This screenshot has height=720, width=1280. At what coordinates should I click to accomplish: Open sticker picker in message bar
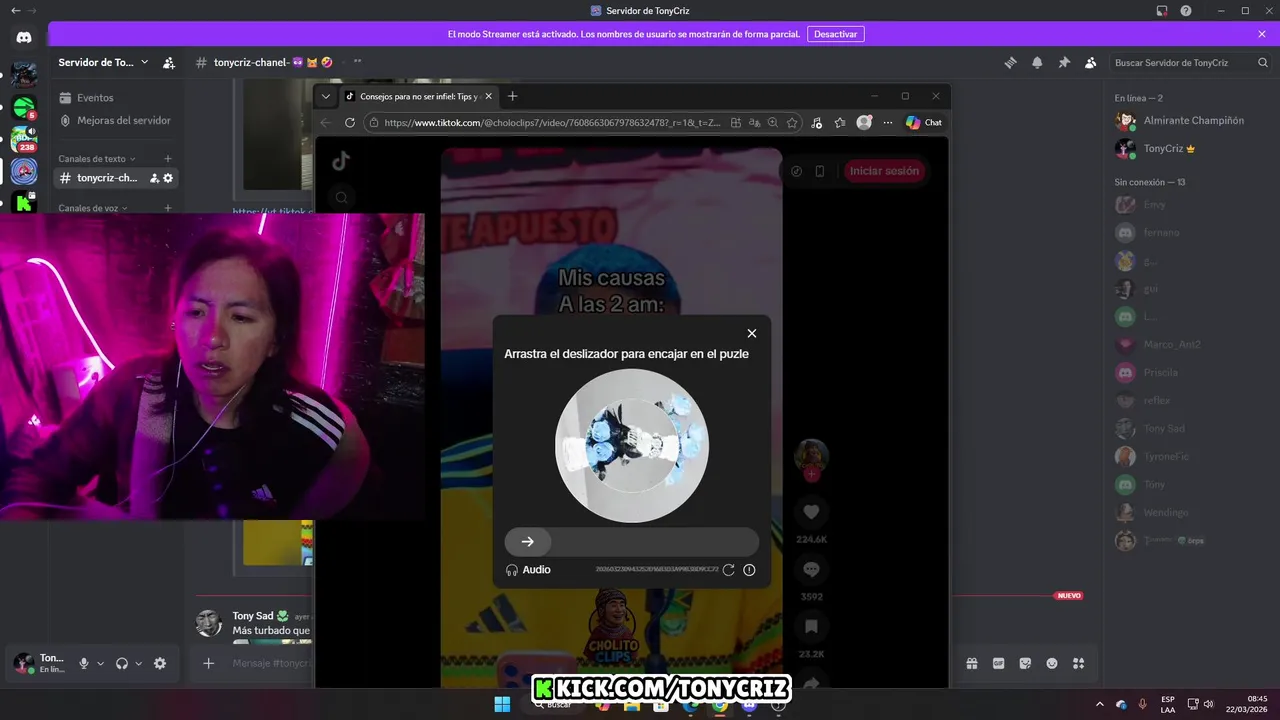coord(1025,663)
